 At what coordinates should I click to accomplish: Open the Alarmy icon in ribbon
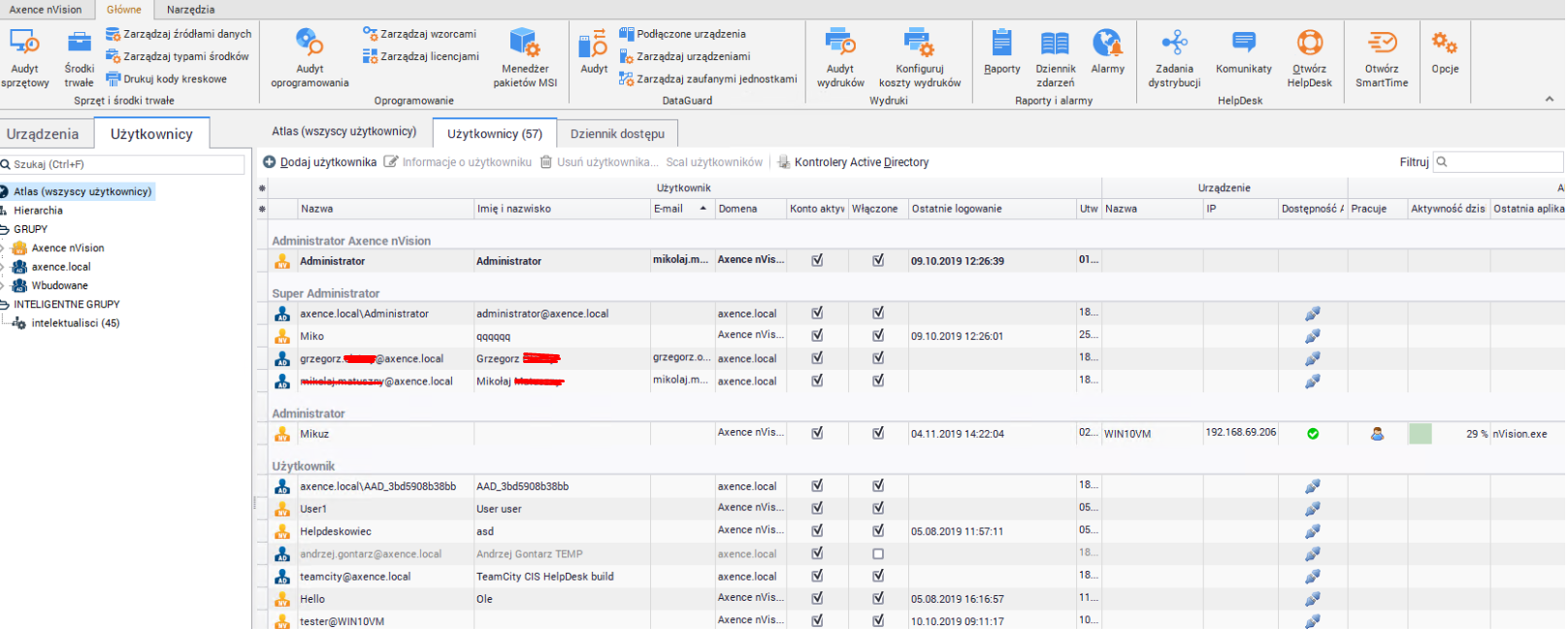[x=1107, y=45]
